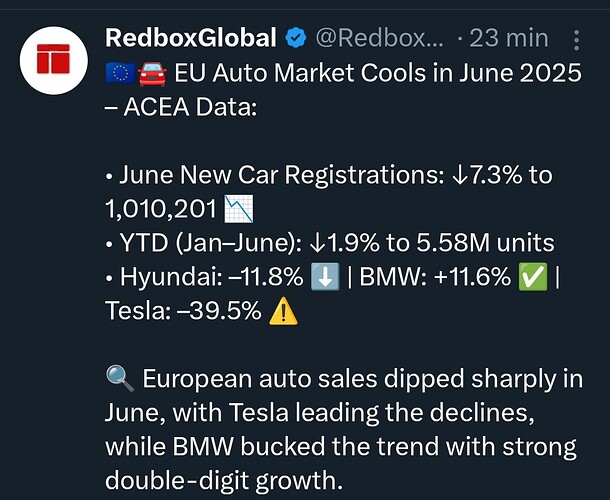The image size is (610, 500).
Task: Click the downward chart emoji
Action: [238, 209]
